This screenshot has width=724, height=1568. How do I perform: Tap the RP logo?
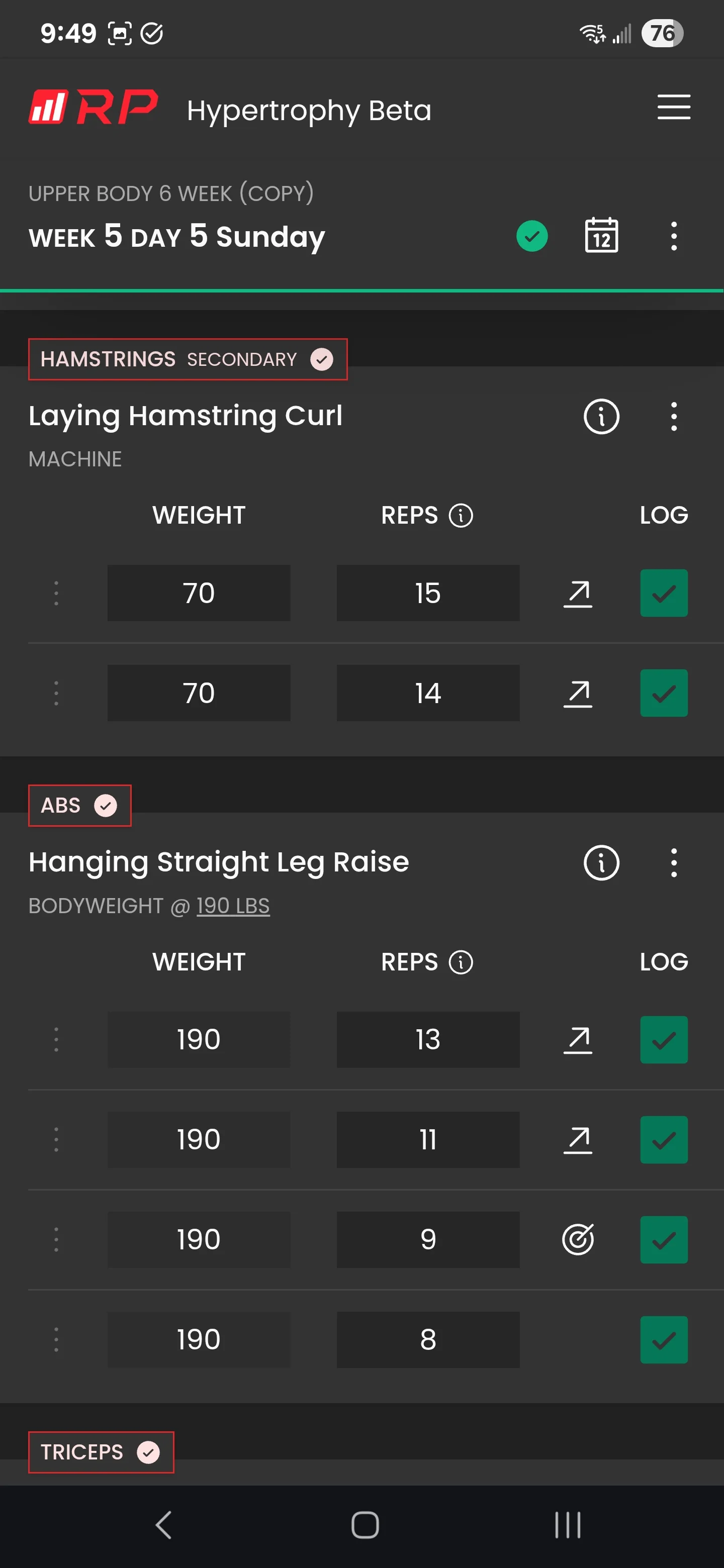pyautogui.click(x=93, y=108)
